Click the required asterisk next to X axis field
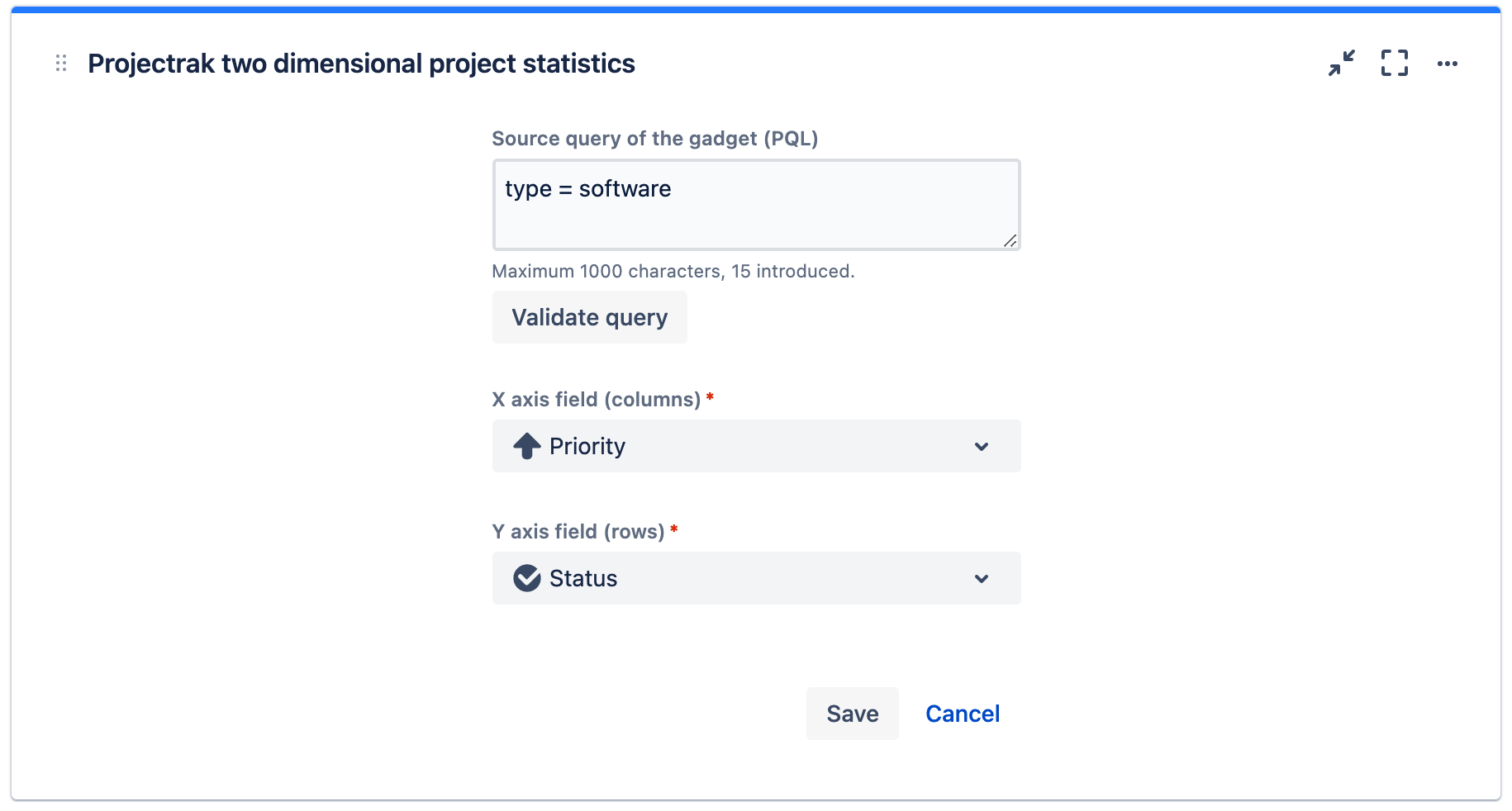The width and height of the screenshot is (1512, 811). click(711, 398)
